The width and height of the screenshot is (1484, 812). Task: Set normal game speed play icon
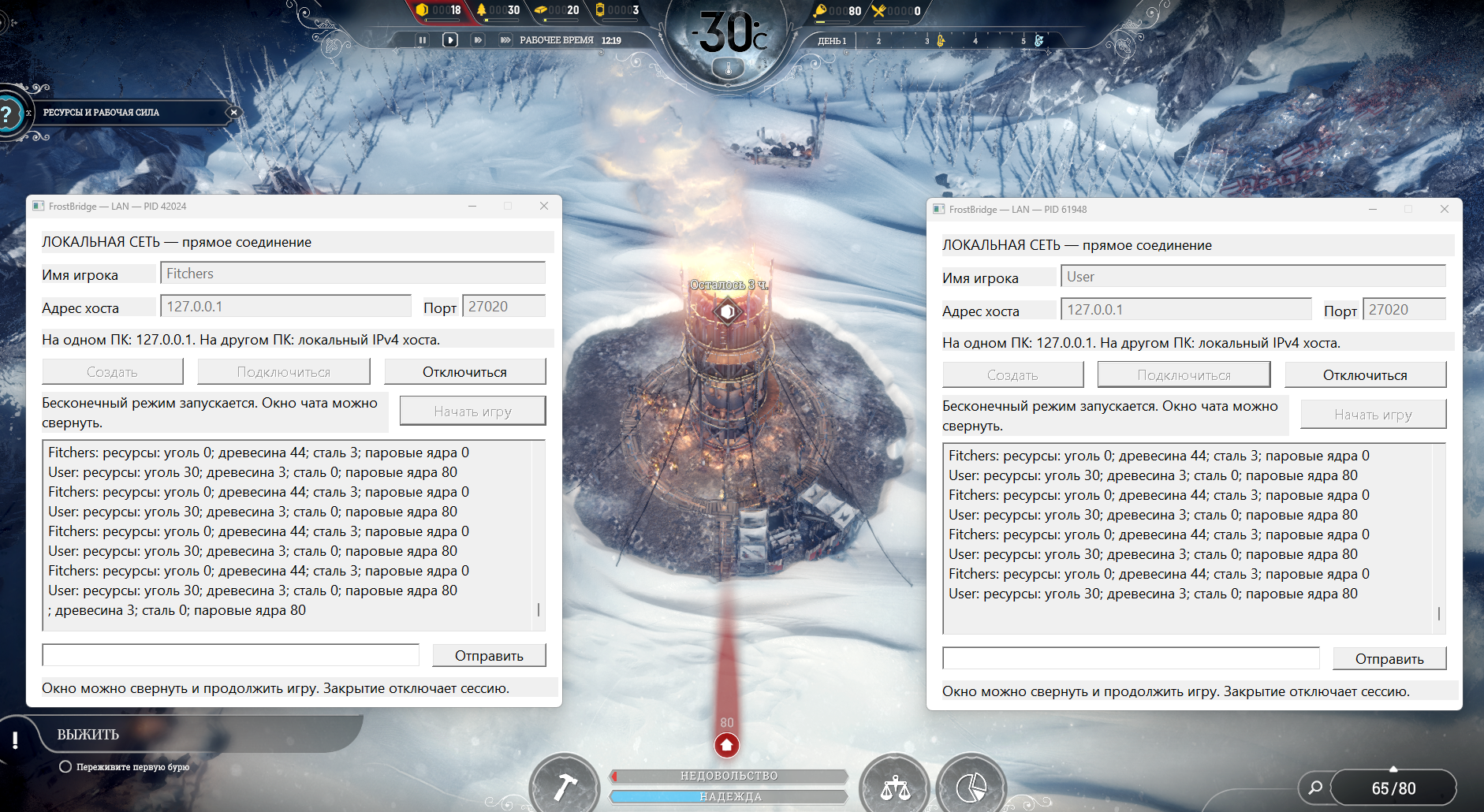(x=450, y=40)
